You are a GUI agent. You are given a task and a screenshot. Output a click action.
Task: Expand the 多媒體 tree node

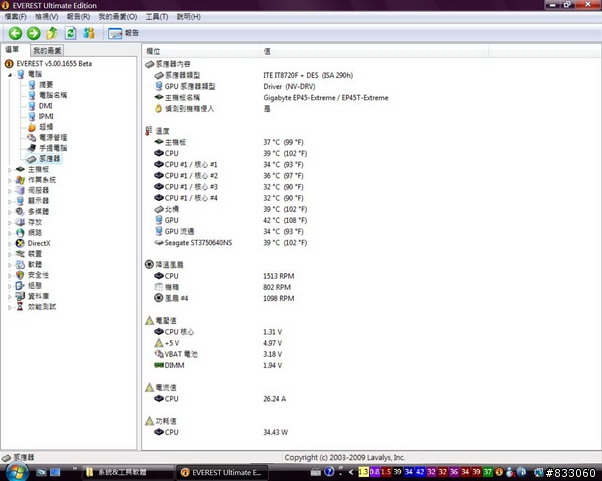[x=10, y=212]
